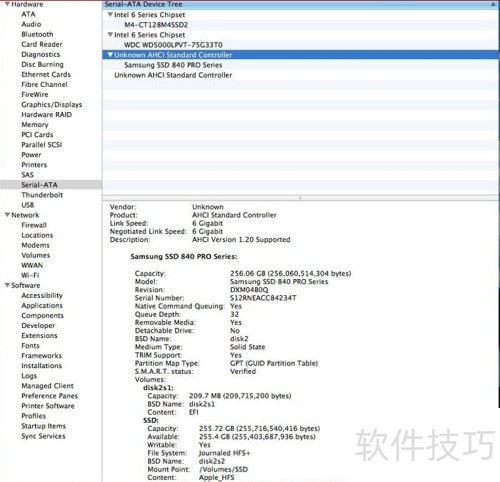The width and height of the screenshot is (500, 482).
Task: Open PCI Cards category
Action: pos(37,134)
